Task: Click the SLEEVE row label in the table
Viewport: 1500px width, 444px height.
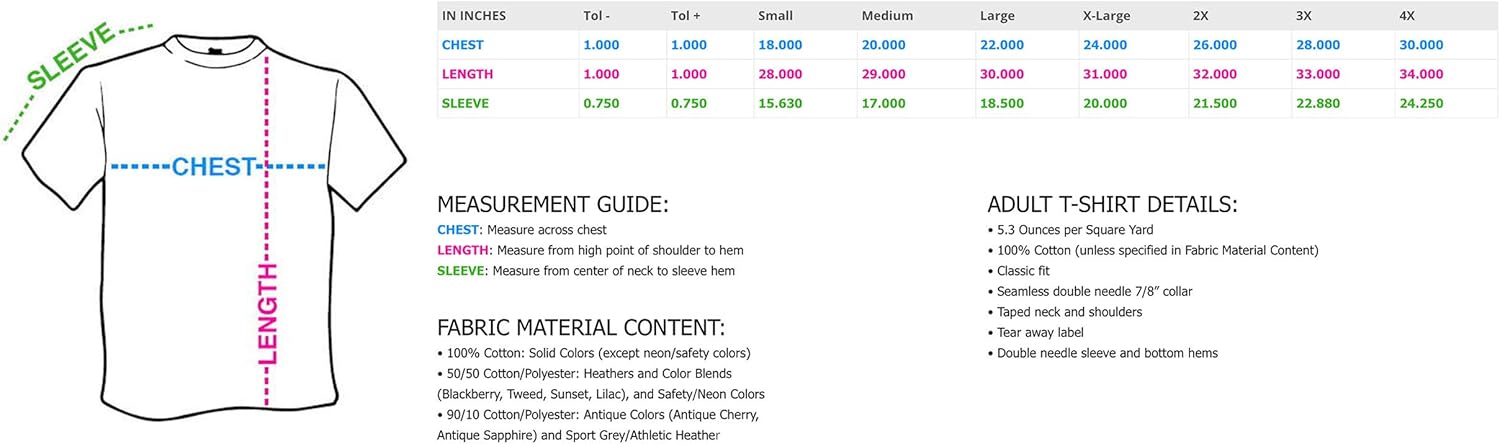Action: coord(465,103)
